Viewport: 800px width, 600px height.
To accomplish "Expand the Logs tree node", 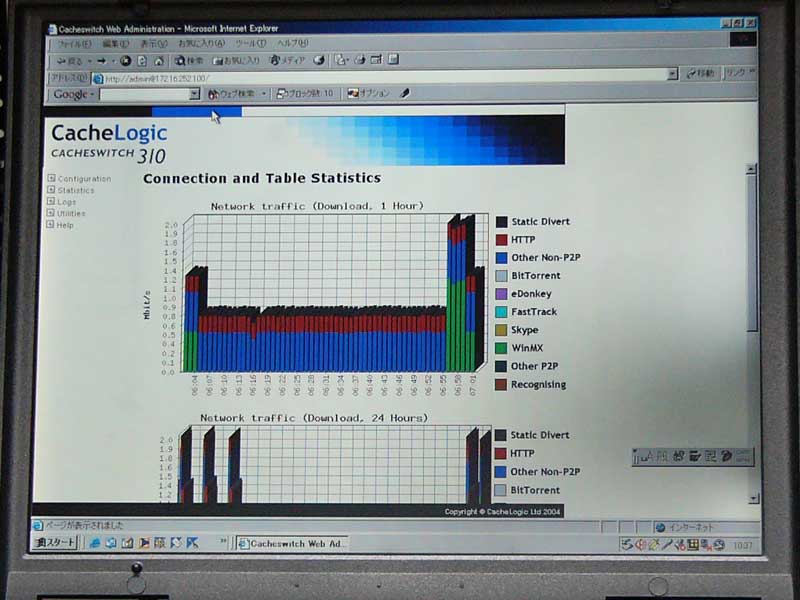I will [51, 202].
